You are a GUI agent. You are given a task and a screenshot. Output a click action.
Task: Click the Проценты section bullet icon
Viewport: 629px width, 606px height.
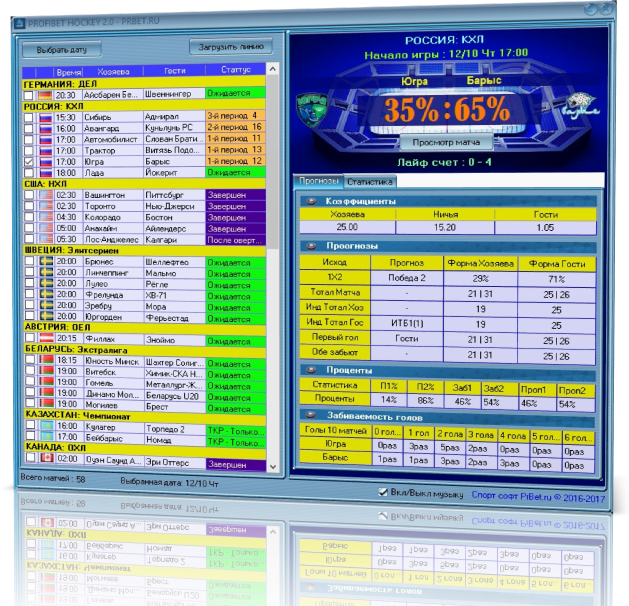pos(311,370)
